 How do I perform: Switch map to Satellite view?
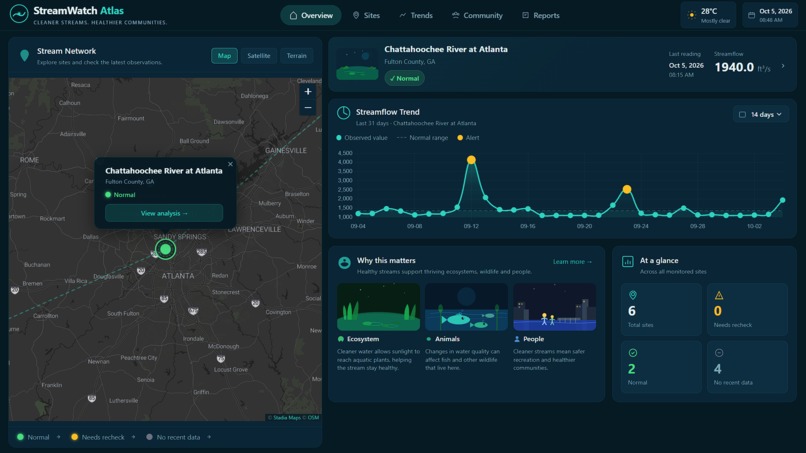[259, 56]
